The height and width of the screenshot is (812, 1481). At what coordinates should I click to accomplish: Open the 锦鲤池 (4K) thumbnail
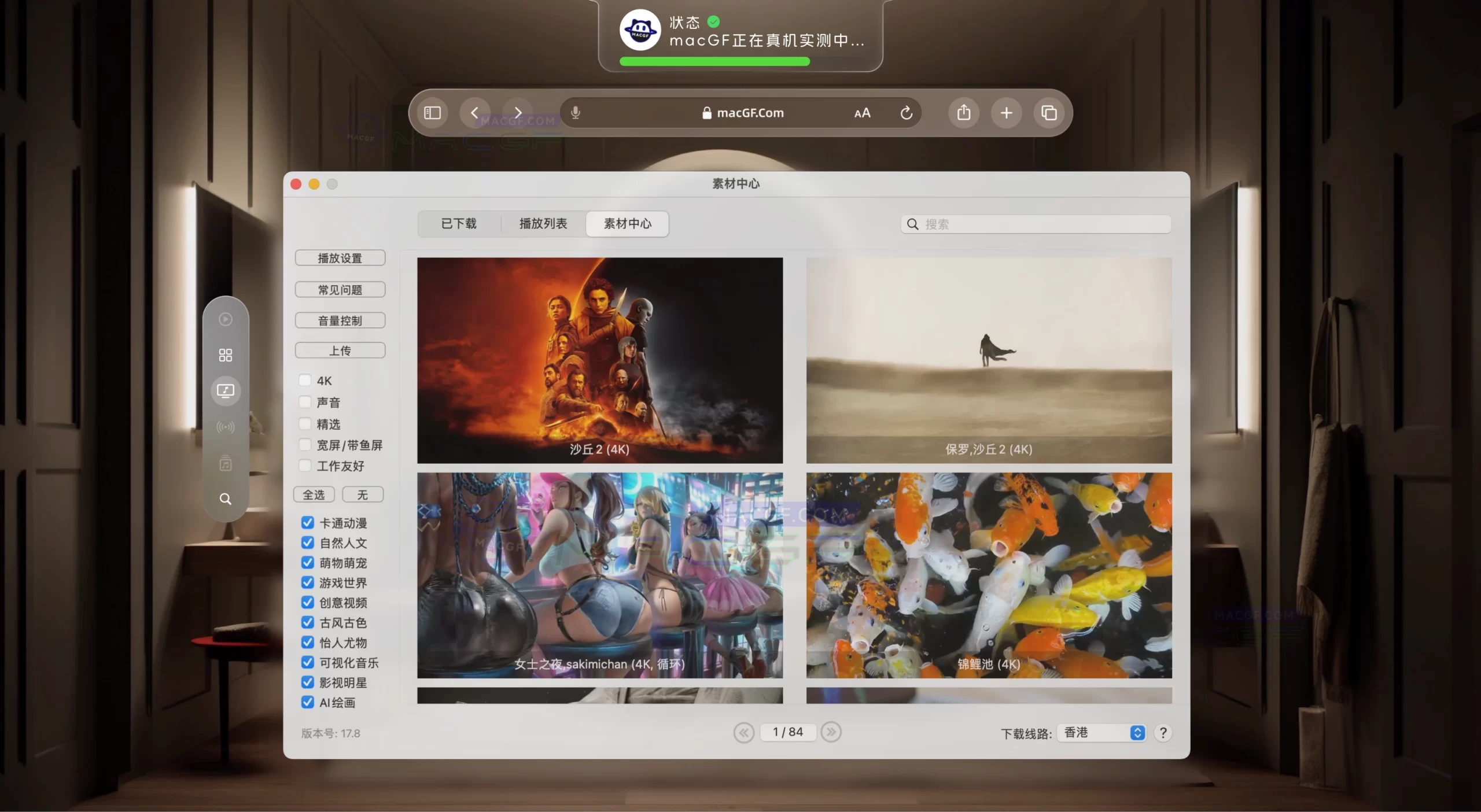tap(989, 575)
